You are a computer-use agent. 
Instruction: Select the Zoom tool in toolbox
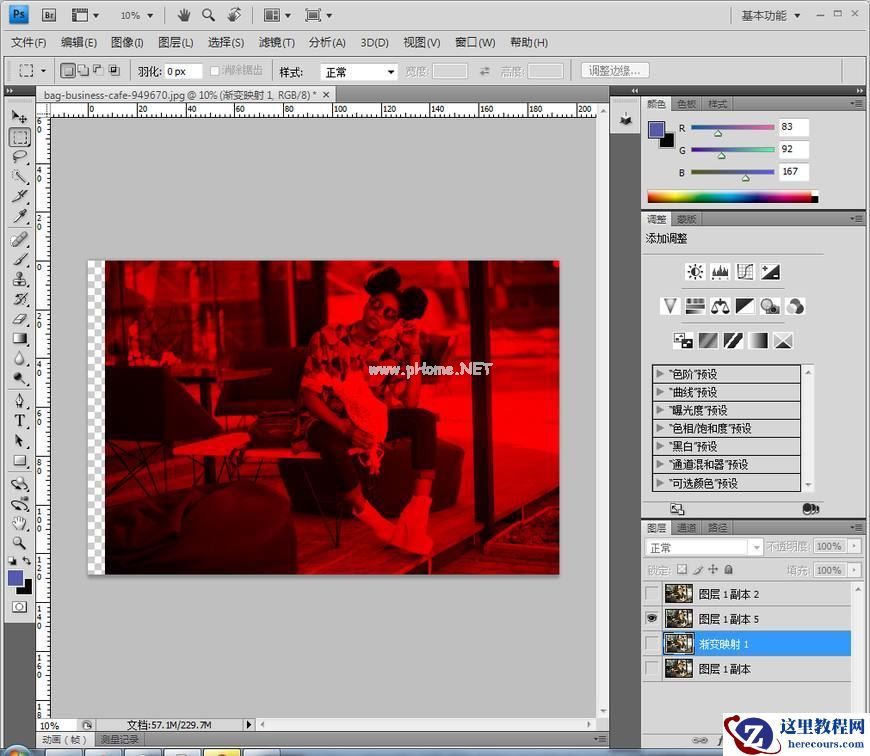[x=19, y=542]
